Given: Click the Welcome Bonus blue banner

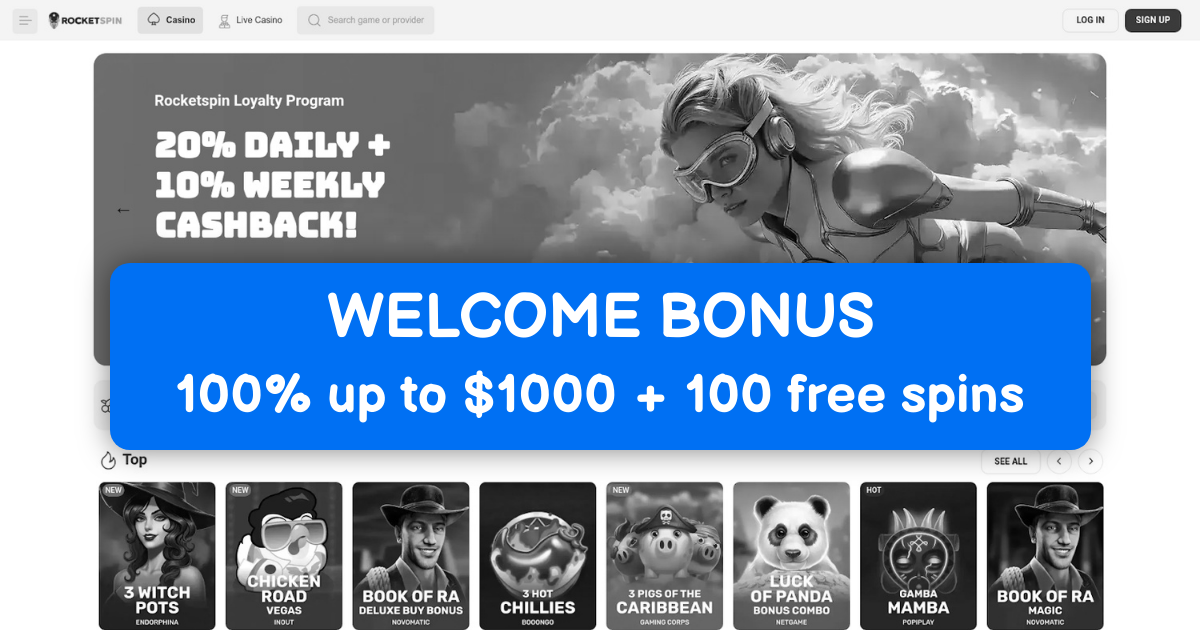Looking at the screenshot, I should 600,356.
